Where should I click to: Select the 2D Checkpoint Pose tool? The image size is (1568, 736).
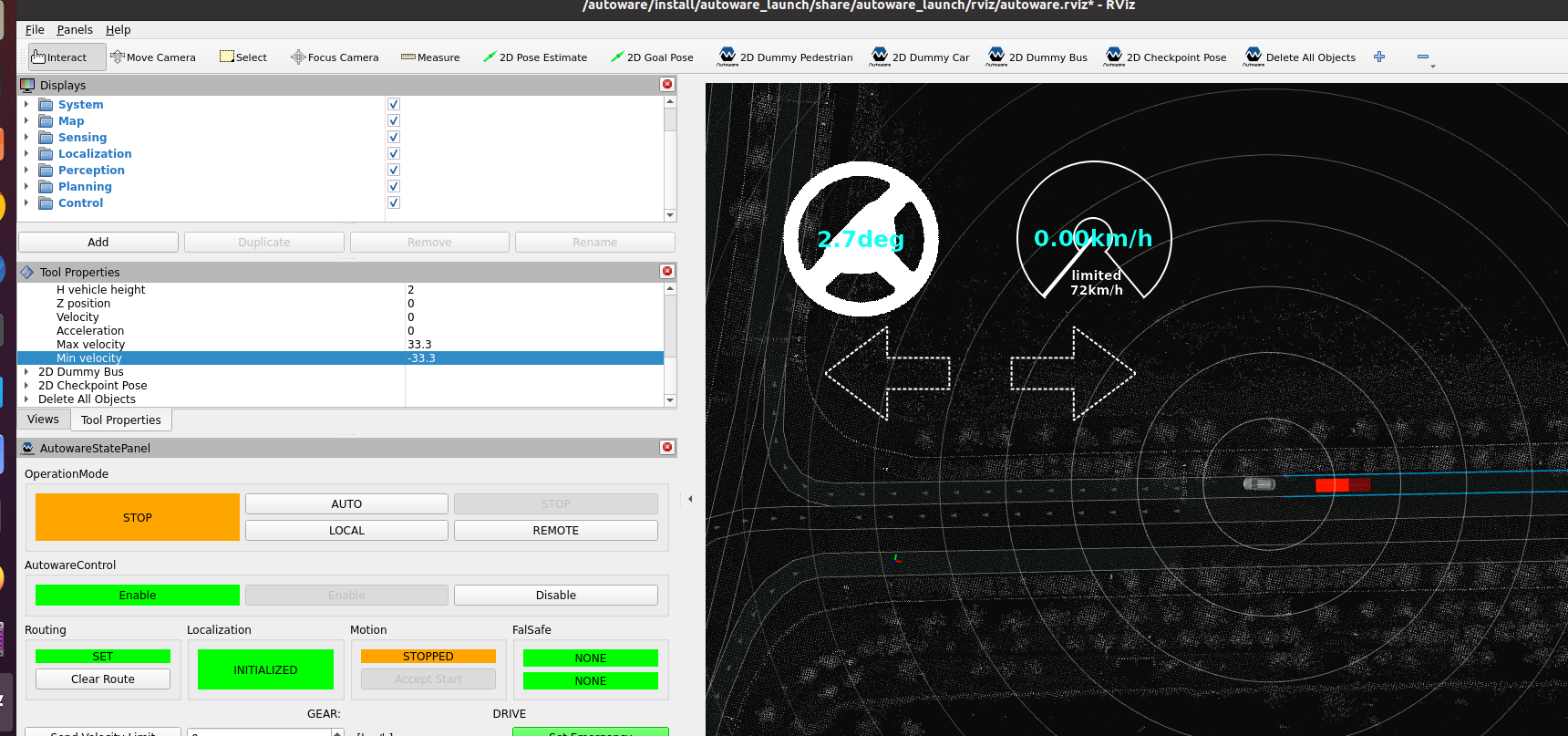[x=1166, y=57]
